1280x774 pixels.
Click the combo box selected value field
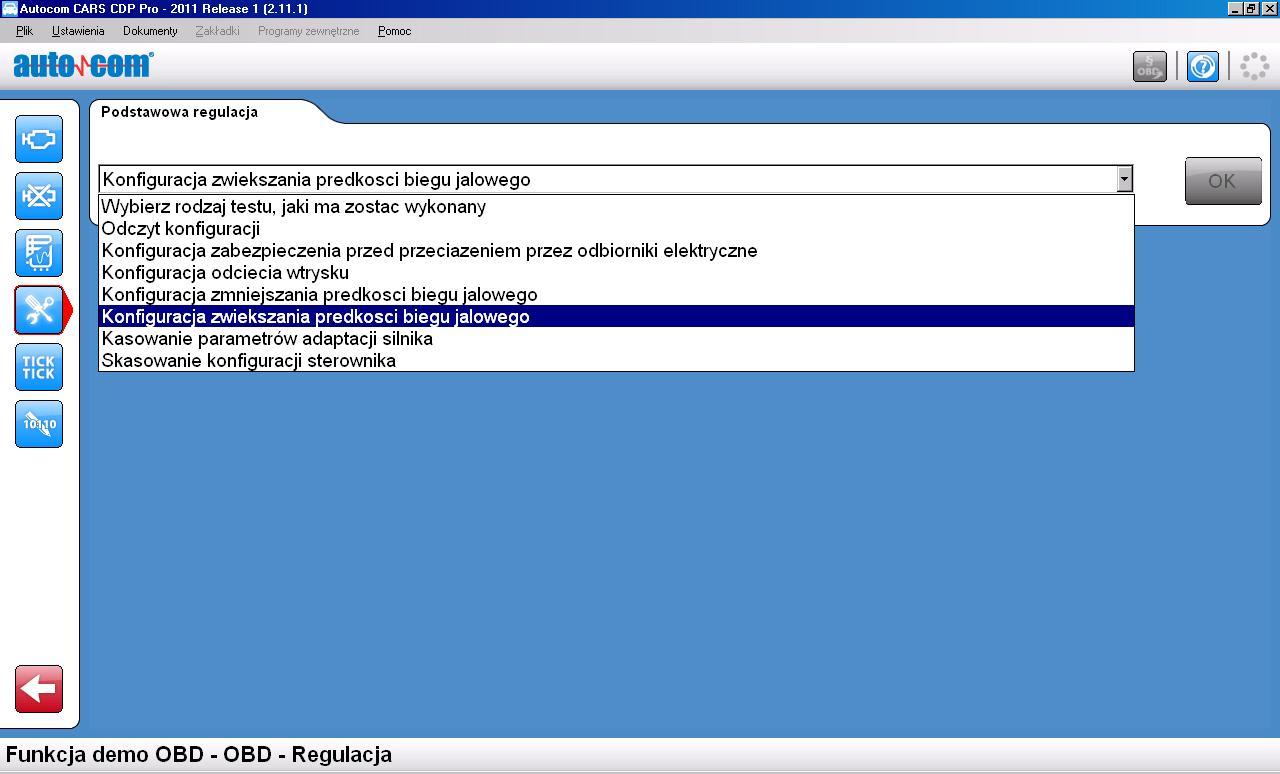point(608,179)
